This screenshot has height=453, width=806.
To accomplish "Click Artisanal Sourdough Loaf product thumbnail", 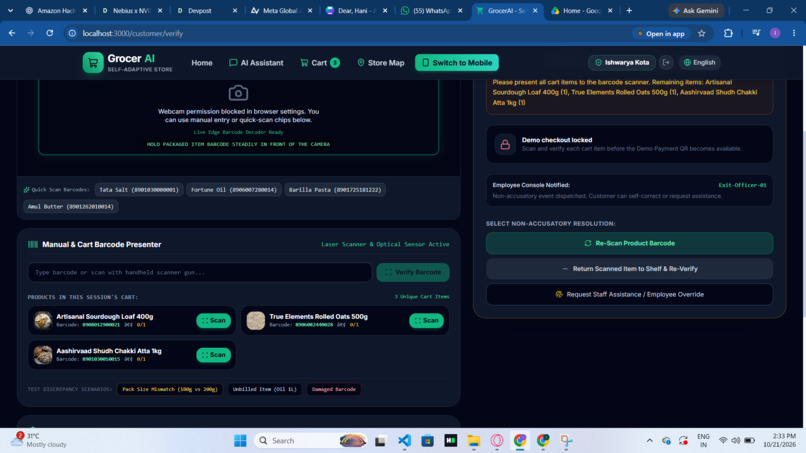I will [x=43, y=320].
